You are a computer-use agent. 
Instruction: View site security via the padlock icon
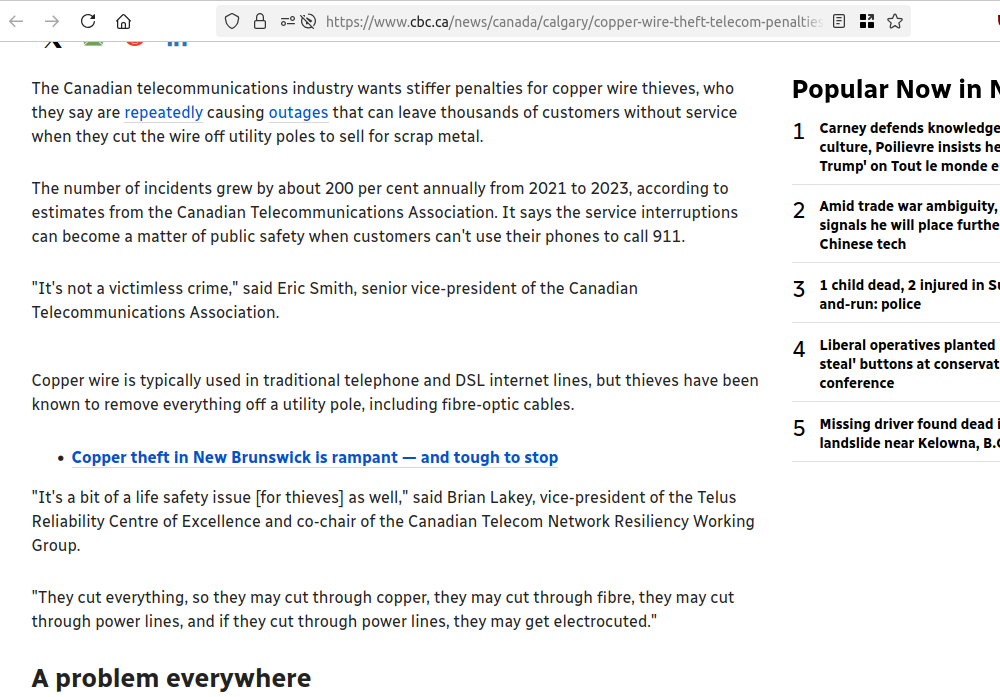tap(260, 22)
